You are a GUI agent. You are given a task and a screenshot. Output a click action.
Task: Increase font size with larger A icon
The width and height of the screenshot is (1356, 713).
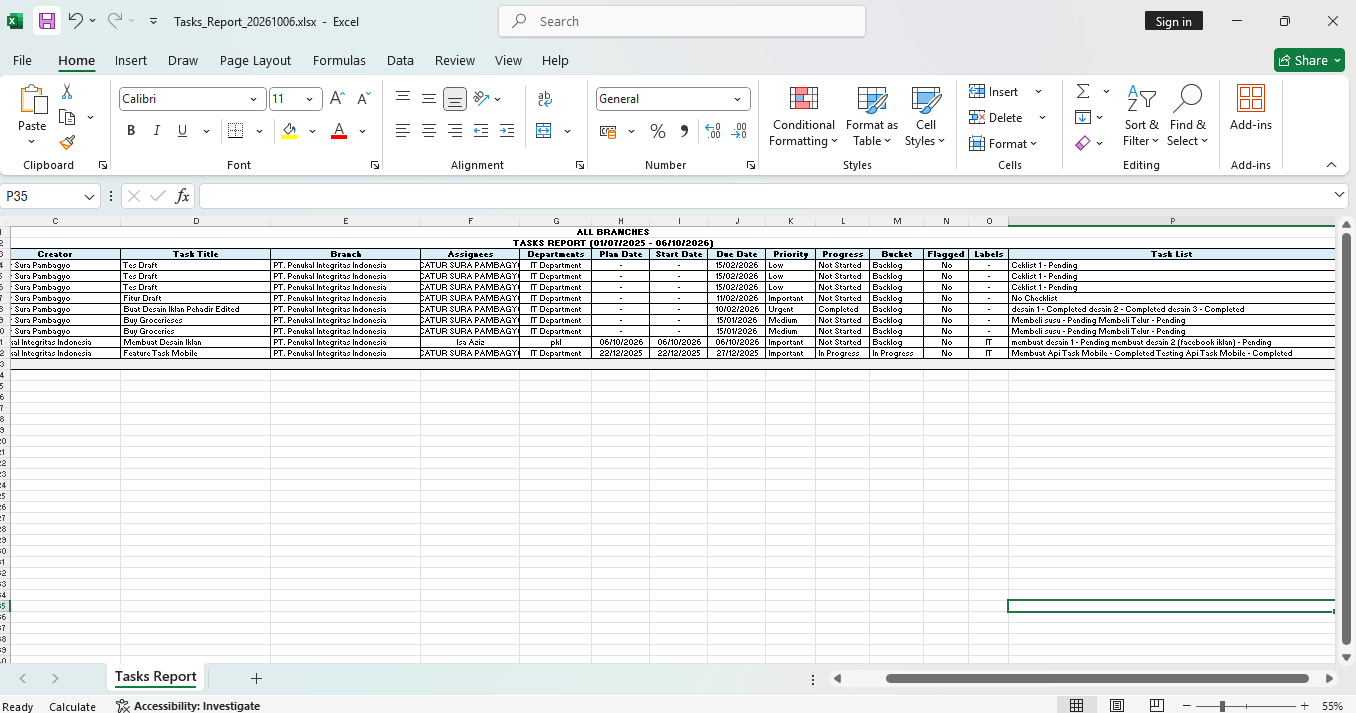(x=338, y=99)
